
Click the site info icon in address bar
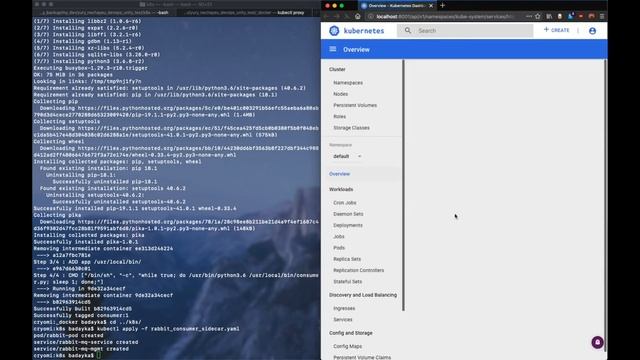click(371, 17)
